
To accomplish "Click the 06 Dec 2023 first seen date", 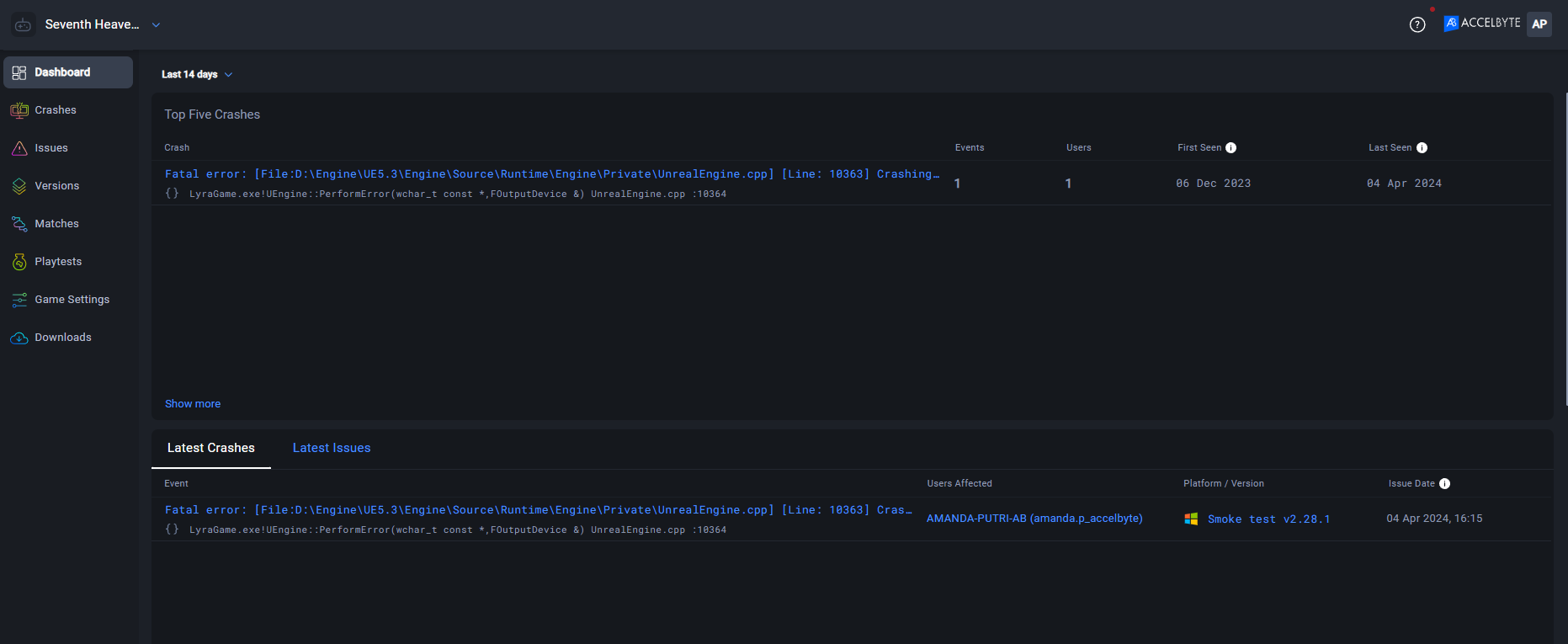I will (x=1214, y=184).
